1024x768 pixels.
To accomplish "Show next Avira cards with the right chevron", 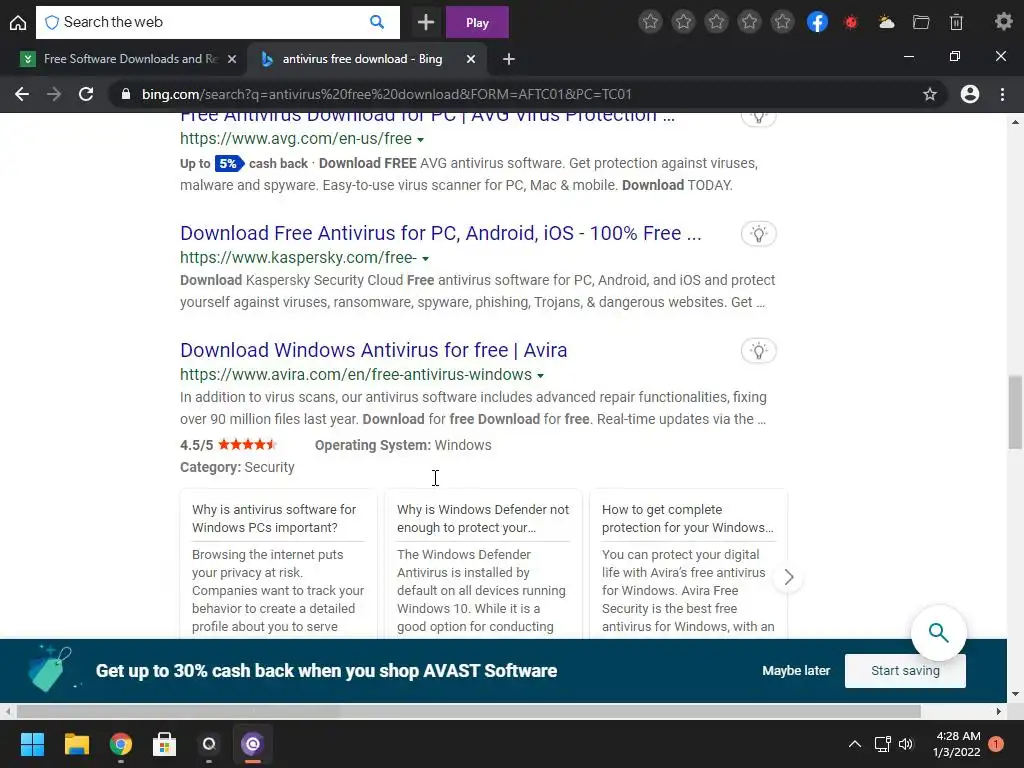I will click(x=788, y=577).
